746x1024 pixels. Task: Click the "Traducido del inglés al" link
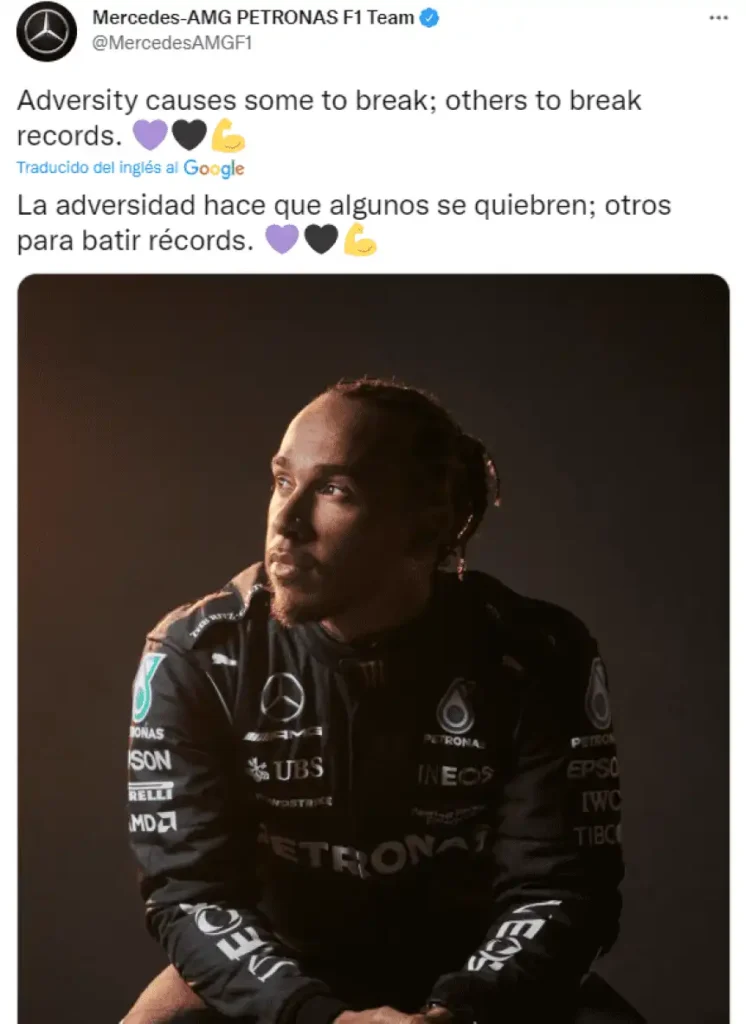click(97, 168)
